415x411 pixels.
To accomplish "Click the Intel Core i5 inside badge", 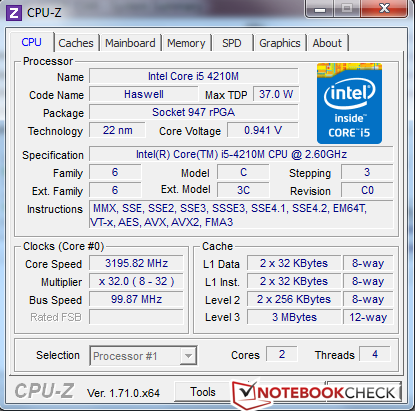I will [x=349, y=103].
